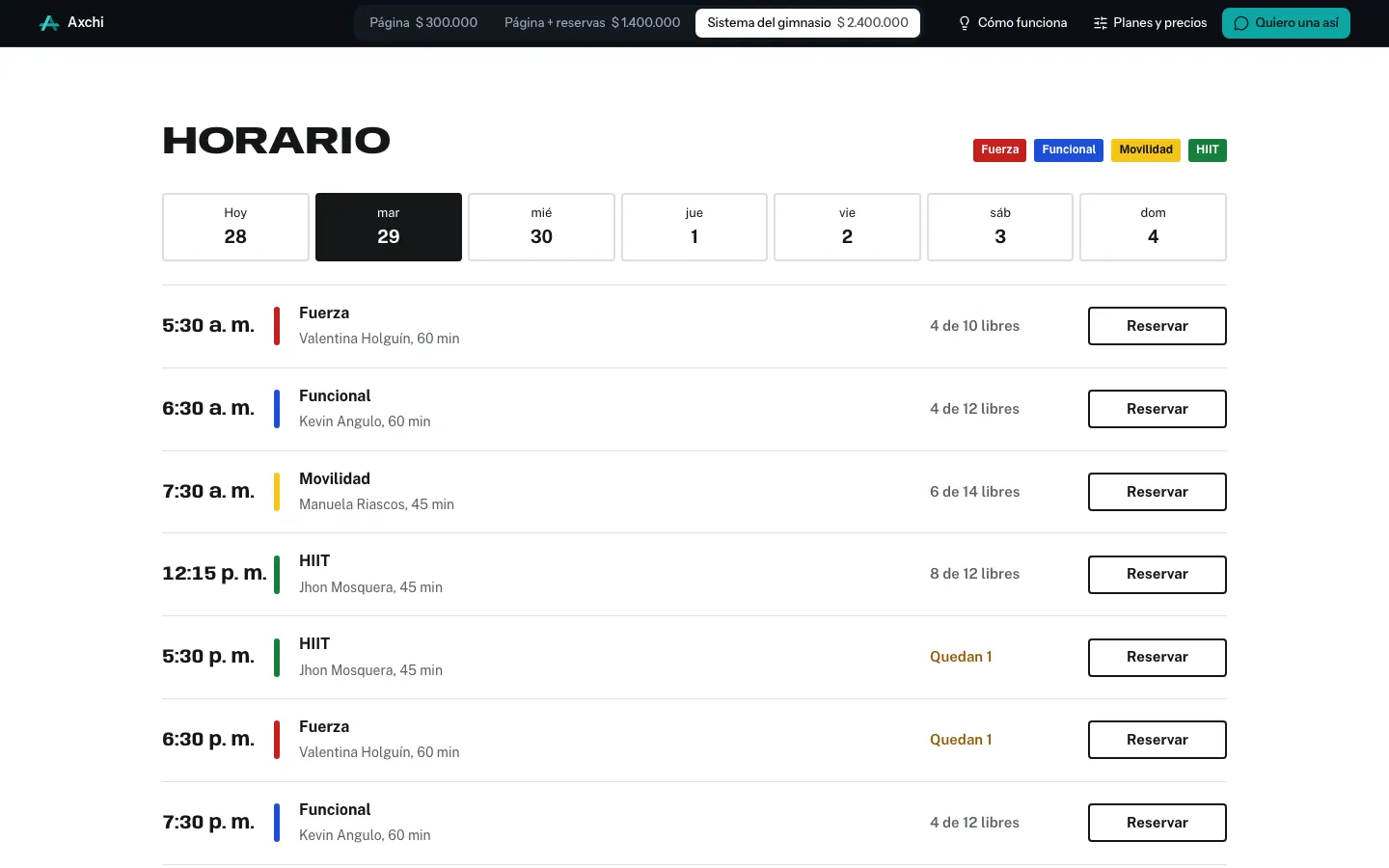Click 'Jhon Mosquera, 45 min' at 12:15 p. m.
This screenshot has height=868, width=1389.
tap(370, 587)
